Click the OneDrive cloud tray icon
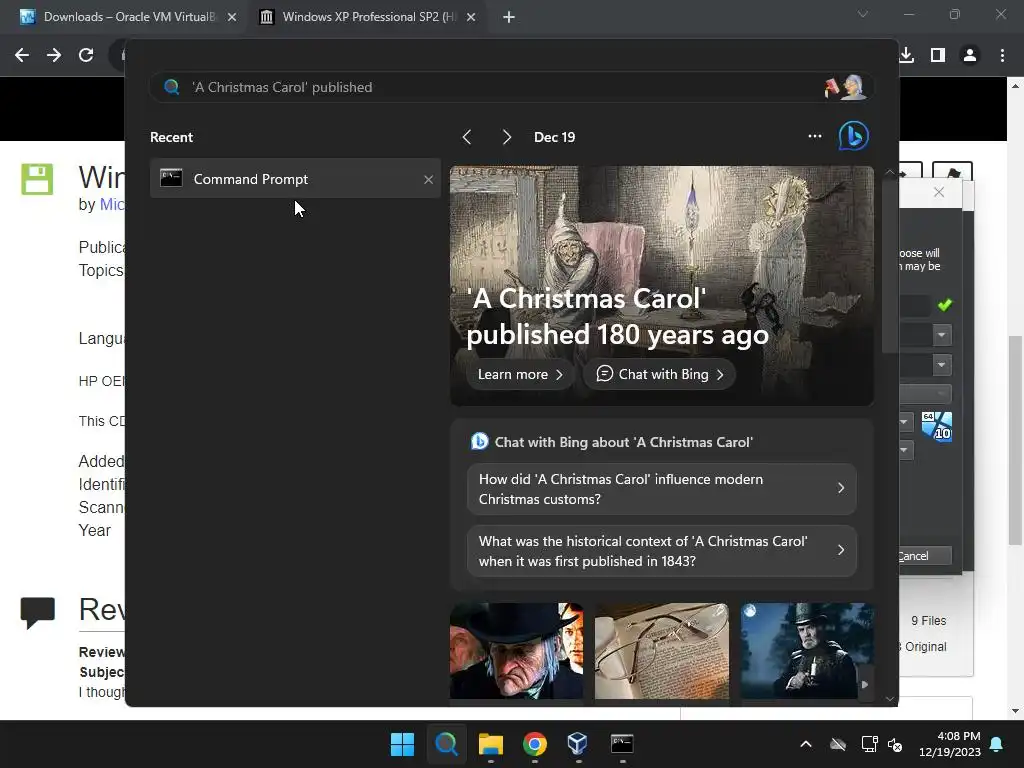 838,744
